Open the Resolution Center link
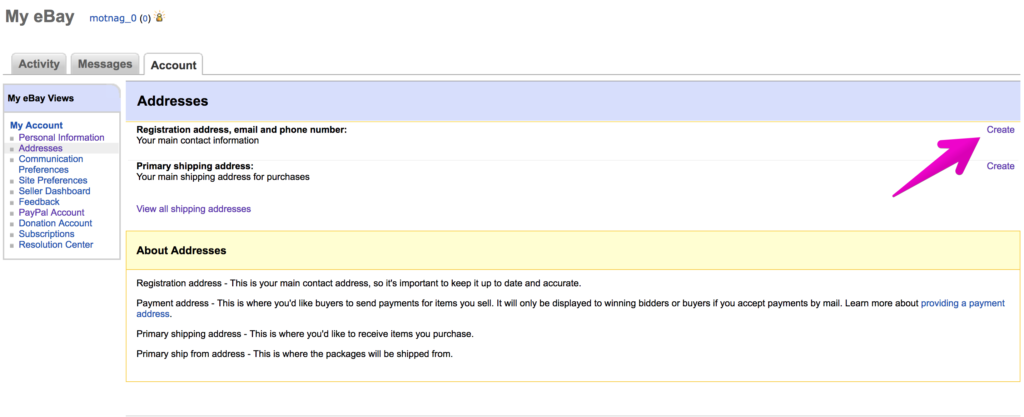Image resolution: width=1024 pixels, height=417 pixels. (56, 244)
